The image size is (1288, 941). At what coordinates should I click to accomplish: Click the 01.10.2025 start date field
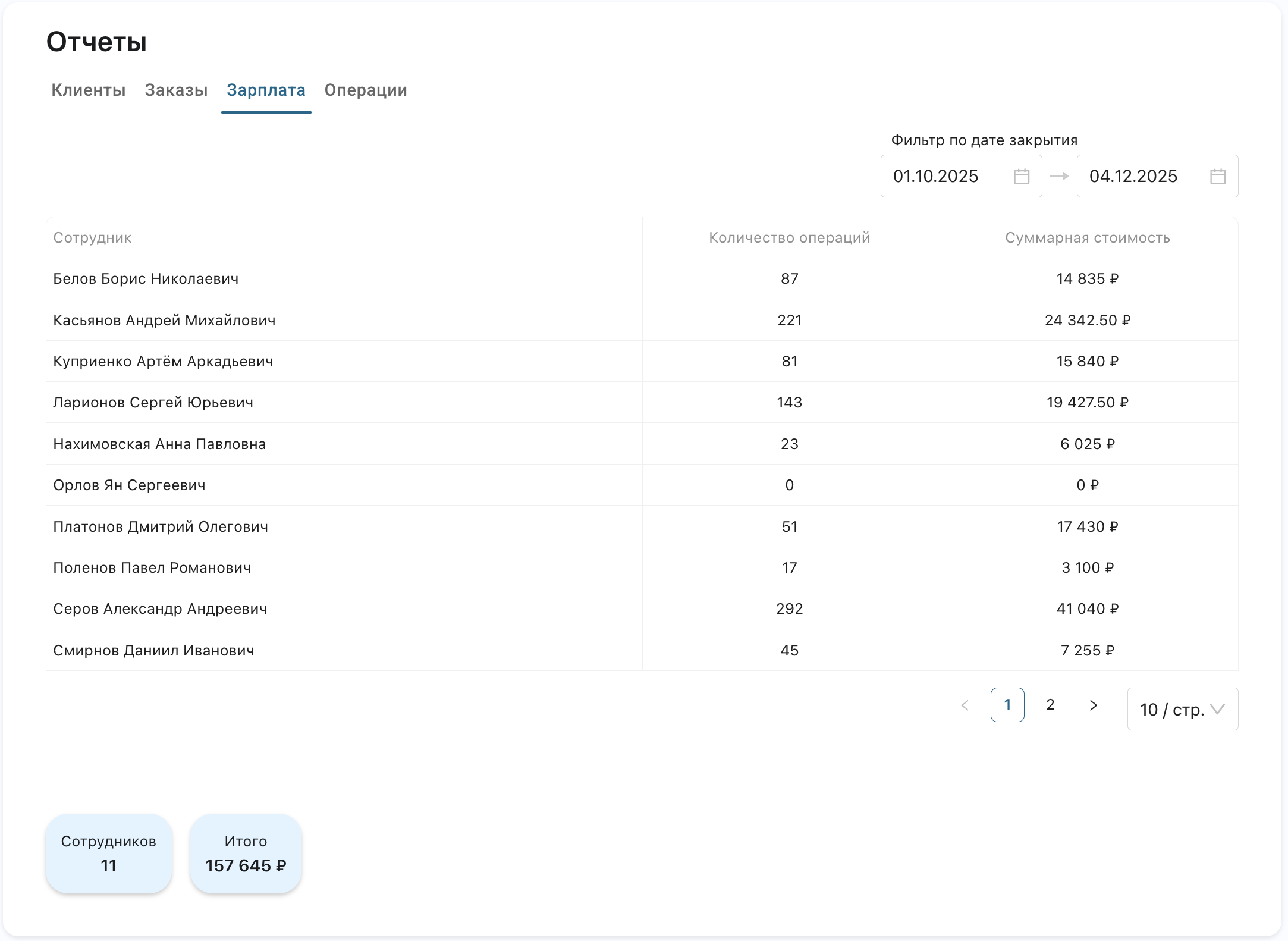[945, 176]
